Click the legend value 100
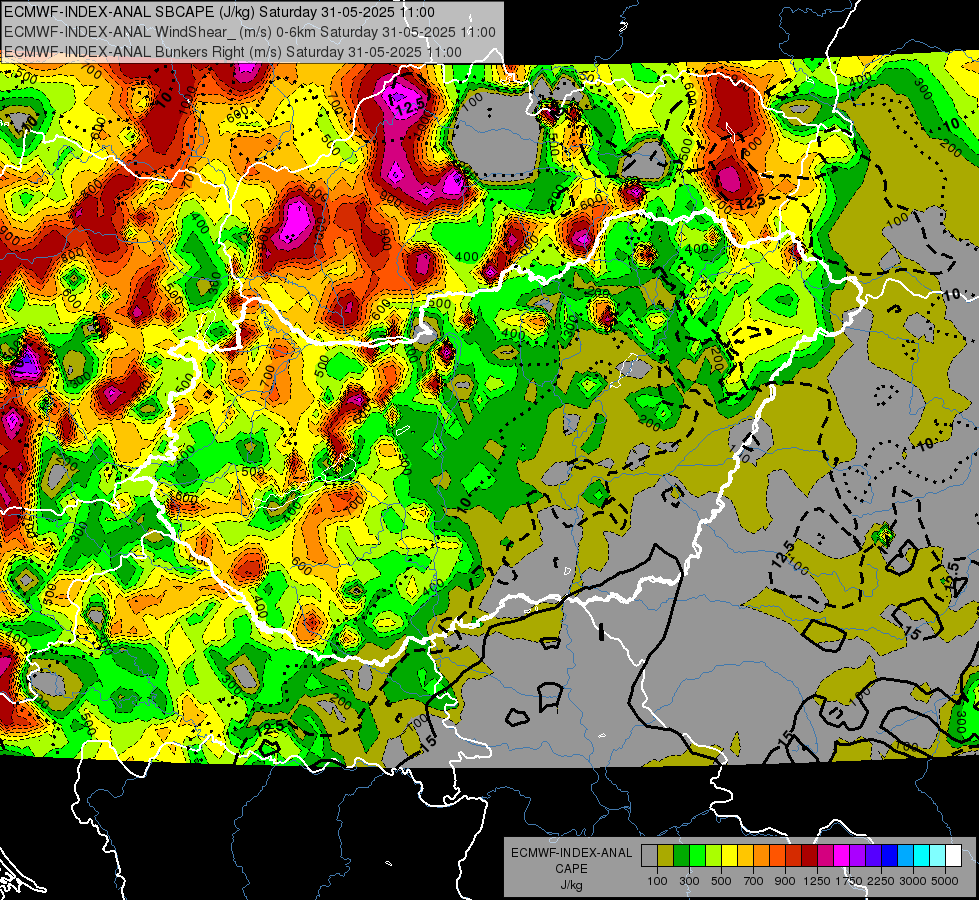979x900 pixels. [657, 881]
